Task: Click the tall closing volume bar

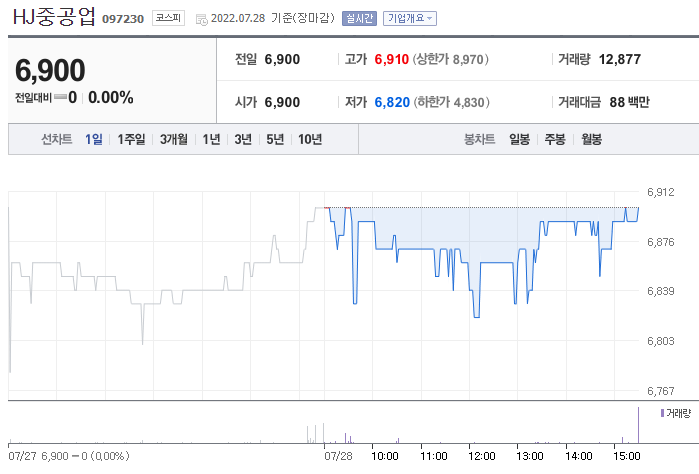Action: (638, 425)
